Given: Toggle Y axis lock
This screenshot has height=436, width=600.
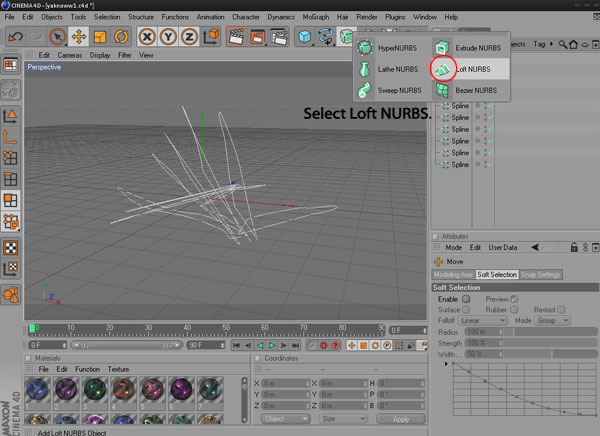Looking at the screenshot, I should 168,37.
